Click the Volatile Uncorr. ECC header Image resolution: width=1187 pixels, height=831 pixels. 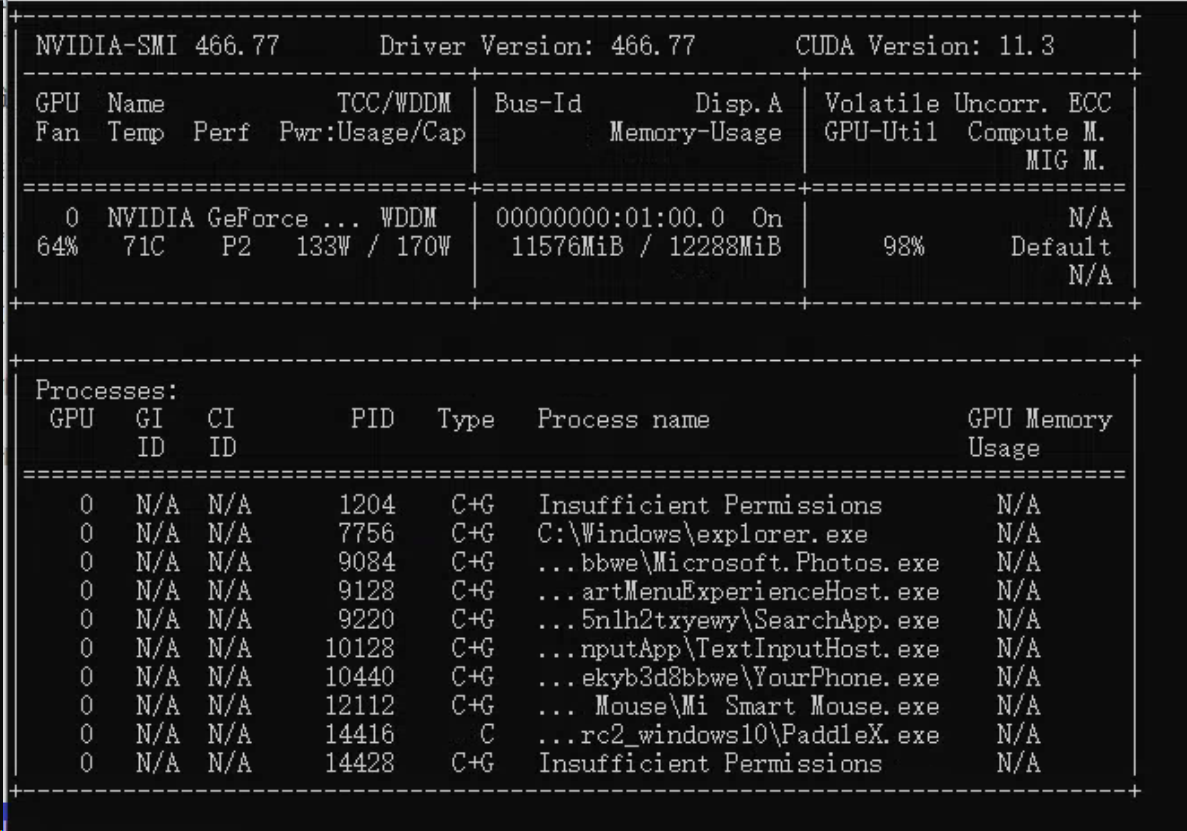967,104
